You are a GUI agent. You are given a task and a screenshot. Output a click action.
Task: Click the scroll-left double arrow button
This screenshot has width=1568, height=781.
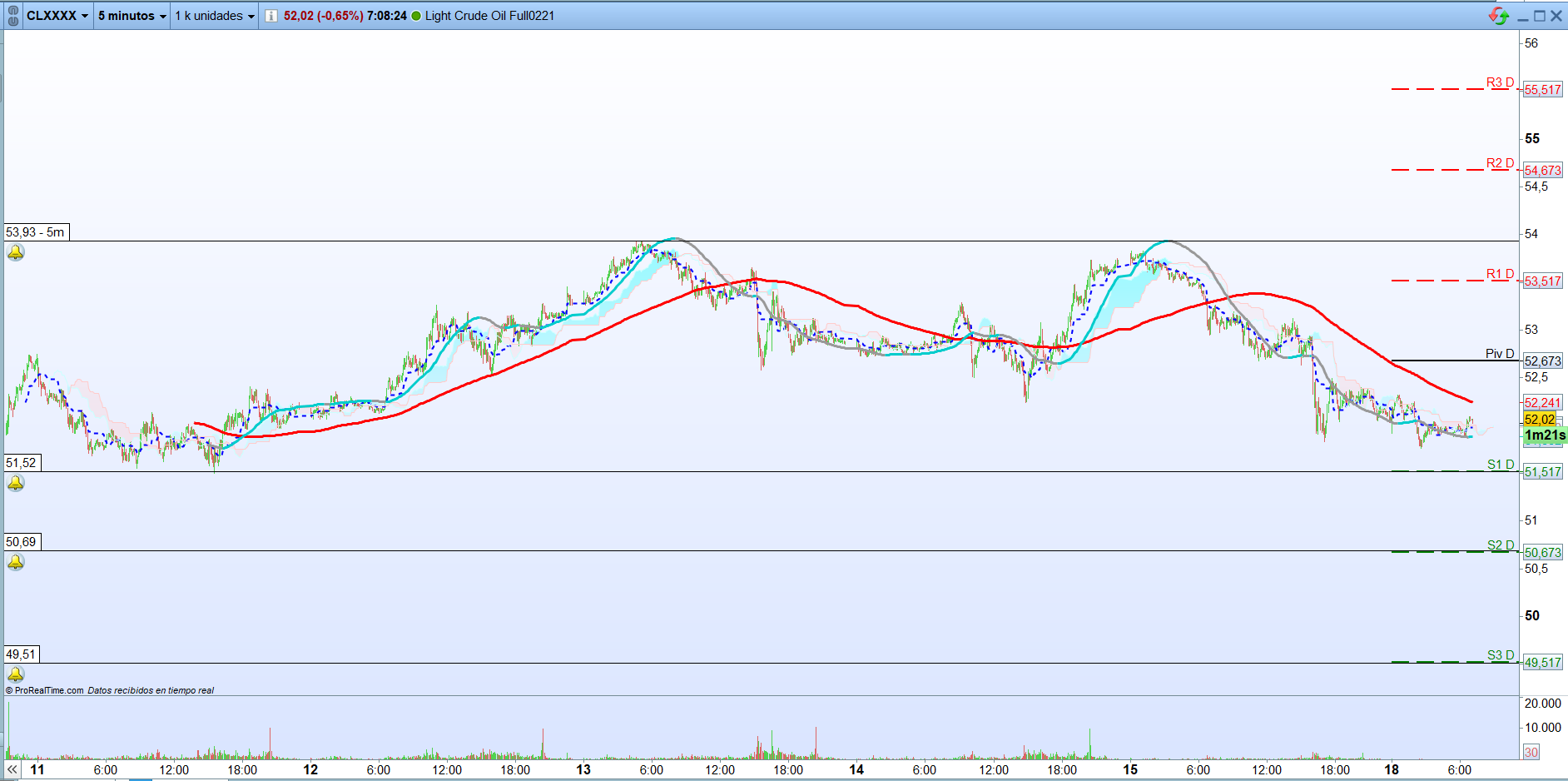(x=12, y=770)
